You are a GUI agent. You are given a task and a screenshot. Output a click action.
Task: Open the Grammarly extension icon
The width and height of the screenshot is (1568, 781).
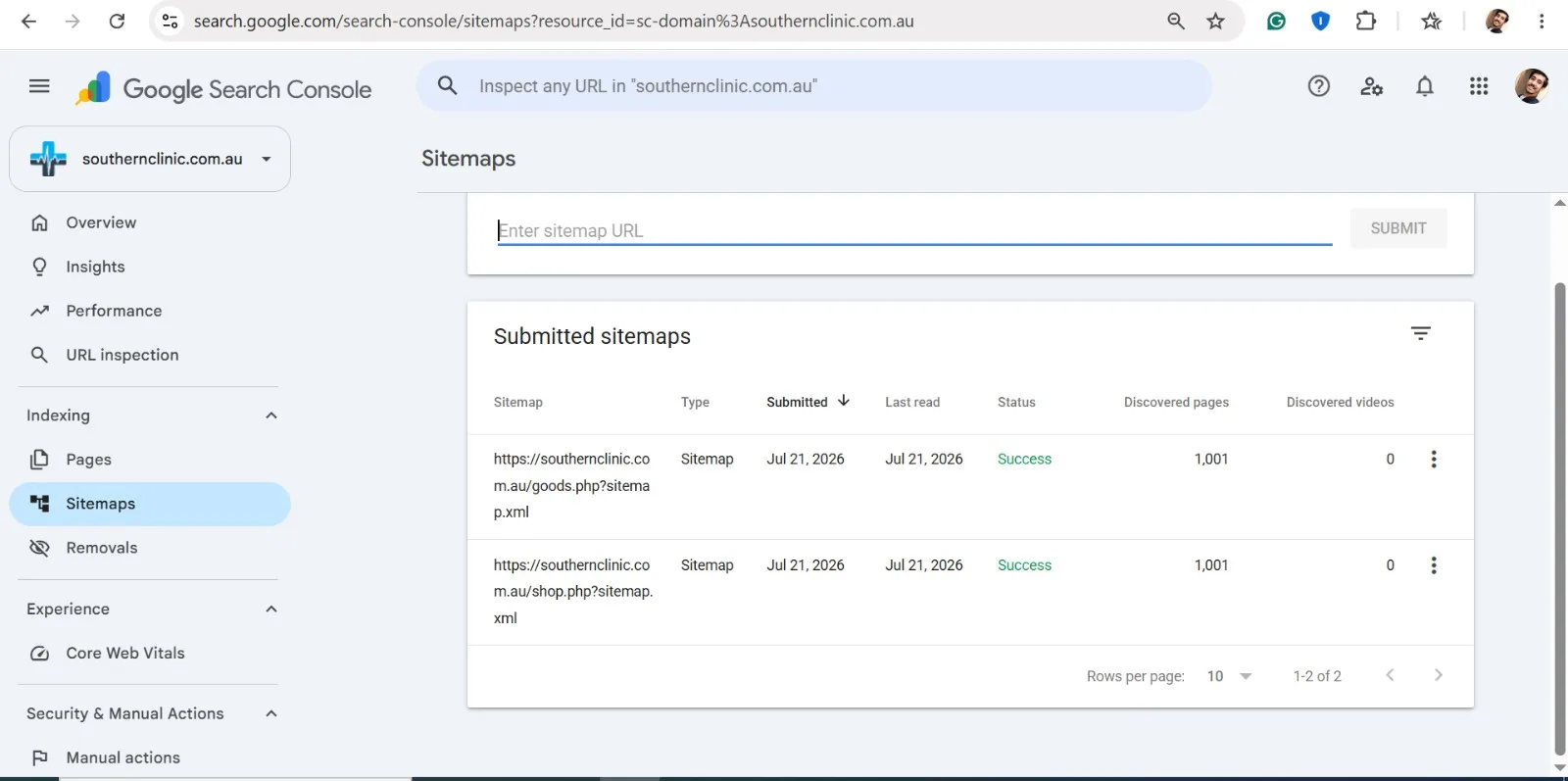tap(1276, 21)
